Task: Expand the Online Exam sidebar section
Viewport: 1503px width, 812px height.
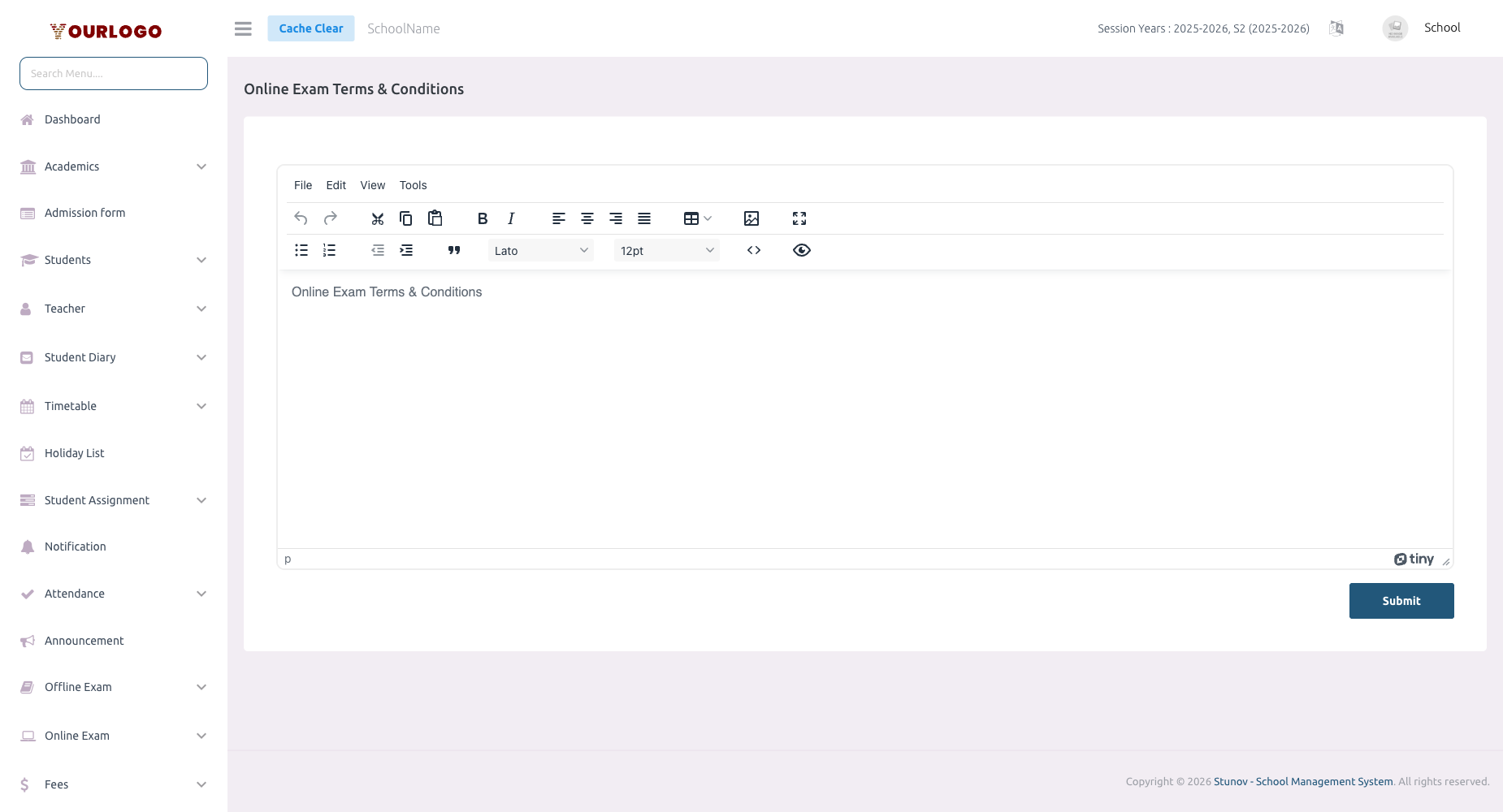Action: pos(113,736)
